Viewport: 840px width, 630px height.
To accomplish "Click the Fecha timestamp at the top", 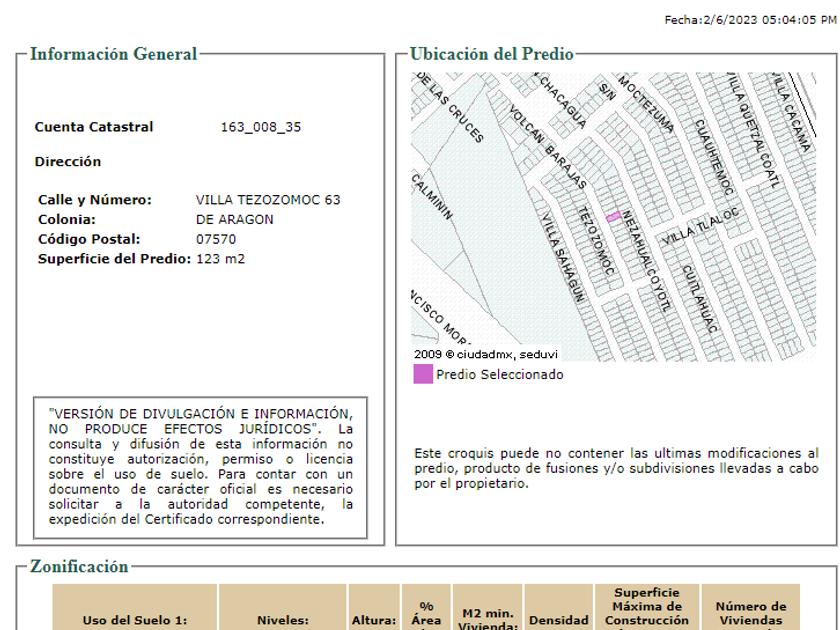I will (x=750, y=20).
